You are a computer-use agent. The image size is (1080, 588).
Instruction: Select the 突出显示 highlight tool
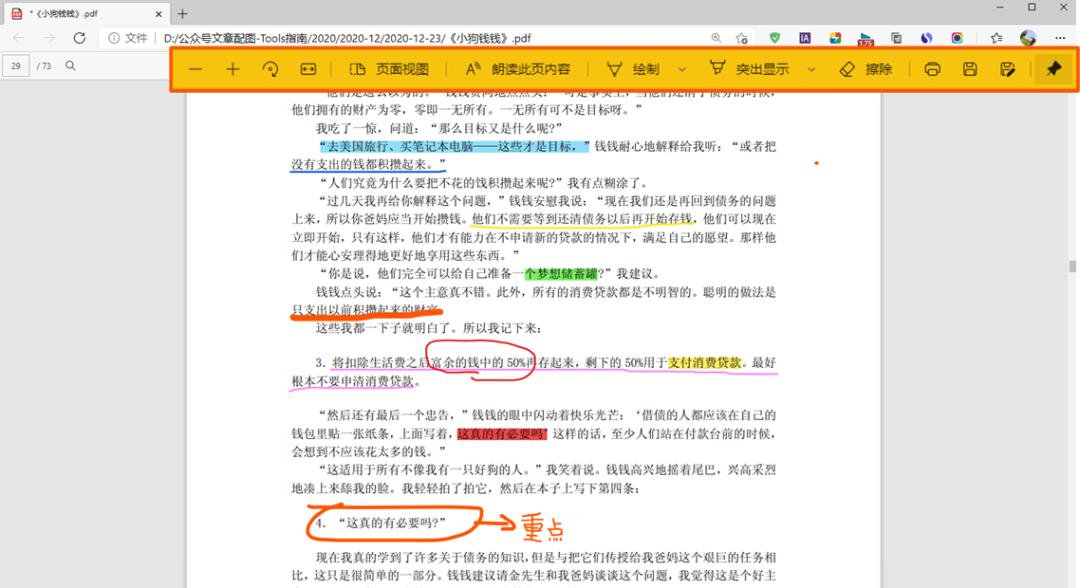coord(749,69)
